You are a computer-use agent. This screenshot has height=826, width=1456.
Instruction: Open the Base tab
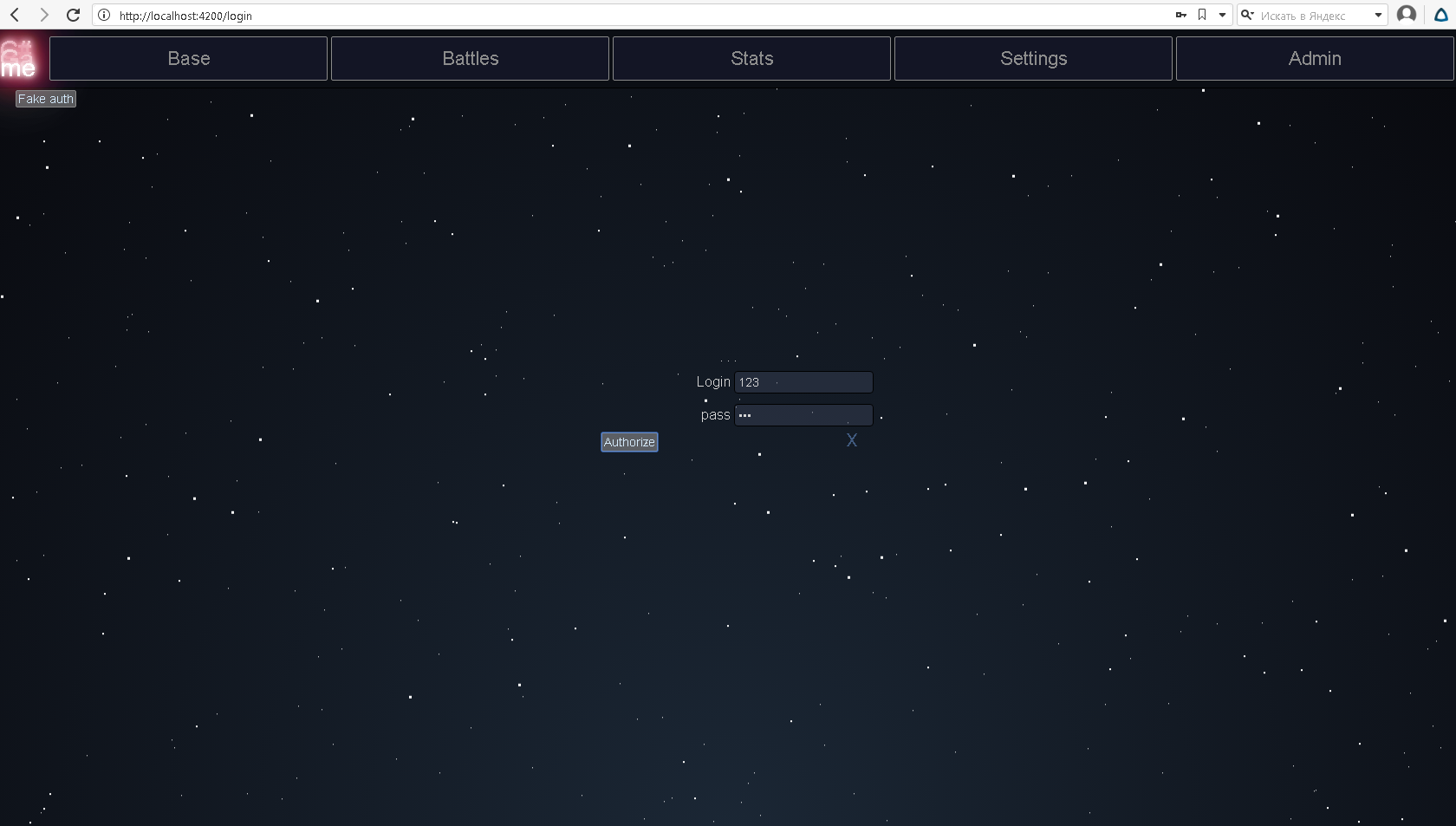pyautogui.click(x=189, y=59)
